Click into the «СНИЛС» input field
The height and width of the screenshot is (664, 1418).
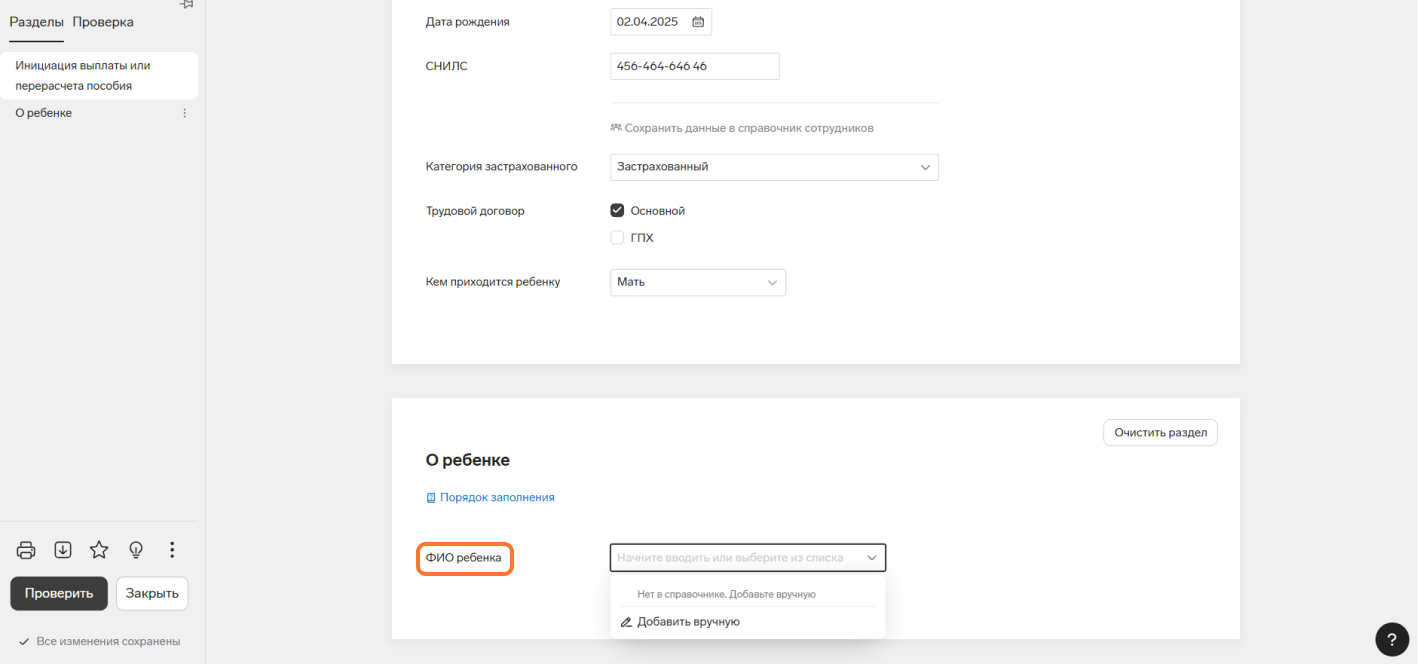(694, 67)
